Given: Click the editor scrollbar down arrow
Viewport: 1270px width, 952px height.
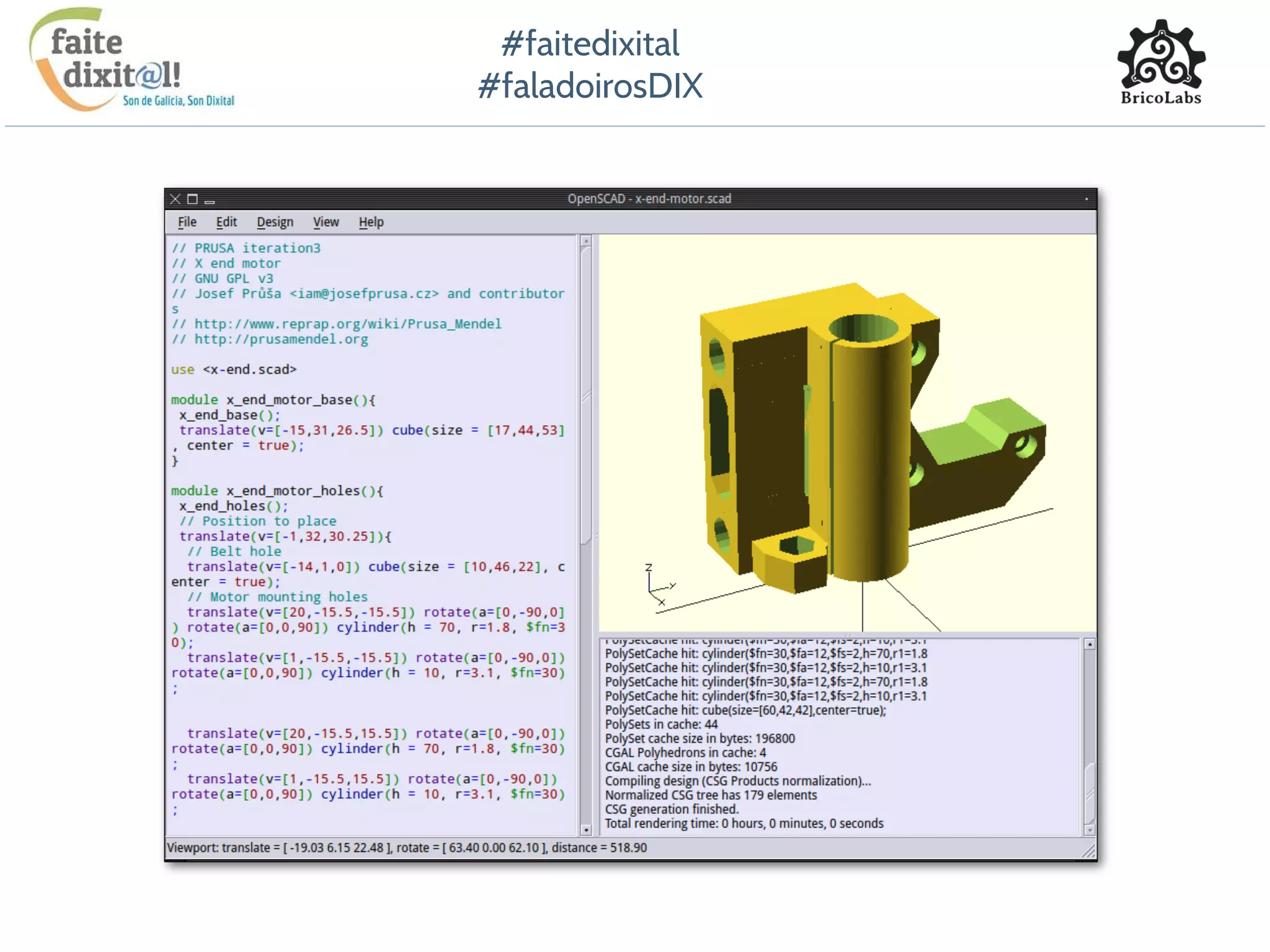Looking at the screenshot, I should coord(586,830).
